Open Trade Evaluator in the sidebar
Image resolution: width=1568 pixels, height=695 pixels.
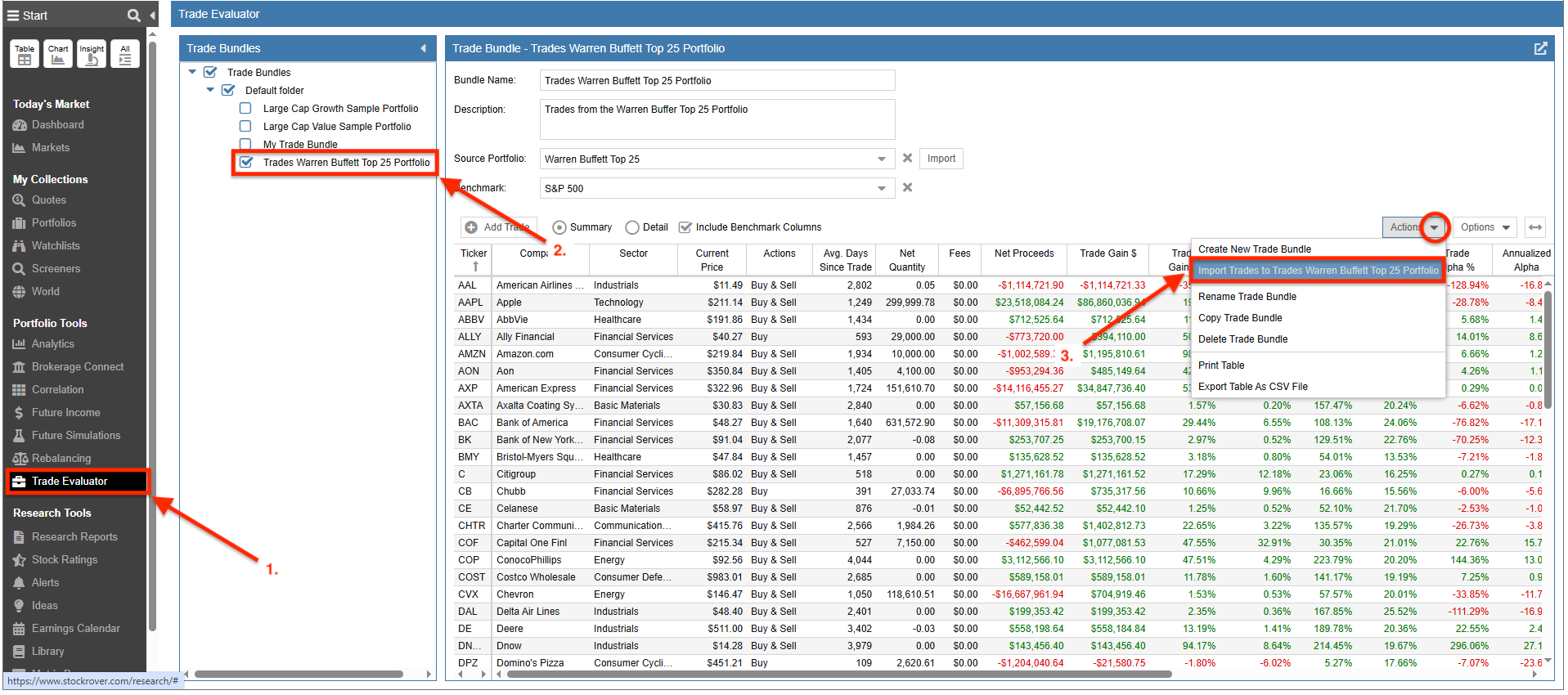click(x=78, y=482)
